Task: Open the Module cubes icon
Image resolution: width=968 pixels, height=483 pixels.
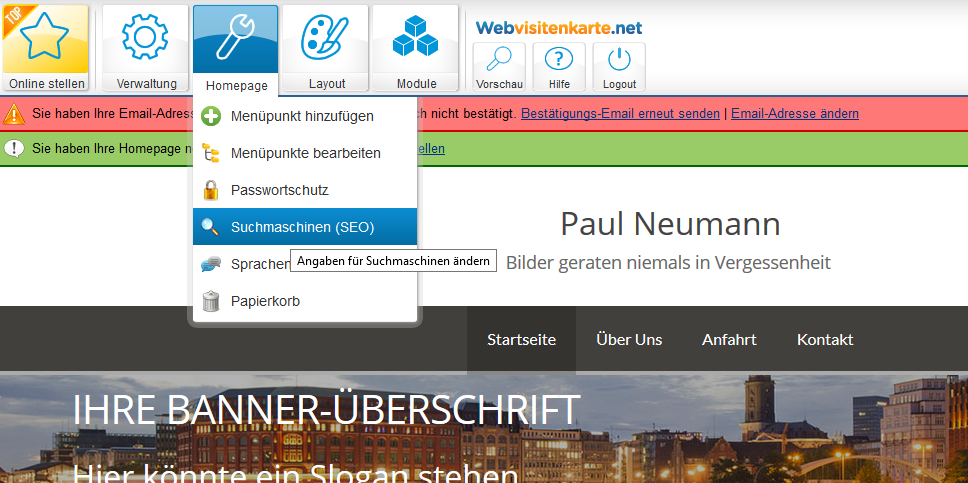Action: pos(415,36)
